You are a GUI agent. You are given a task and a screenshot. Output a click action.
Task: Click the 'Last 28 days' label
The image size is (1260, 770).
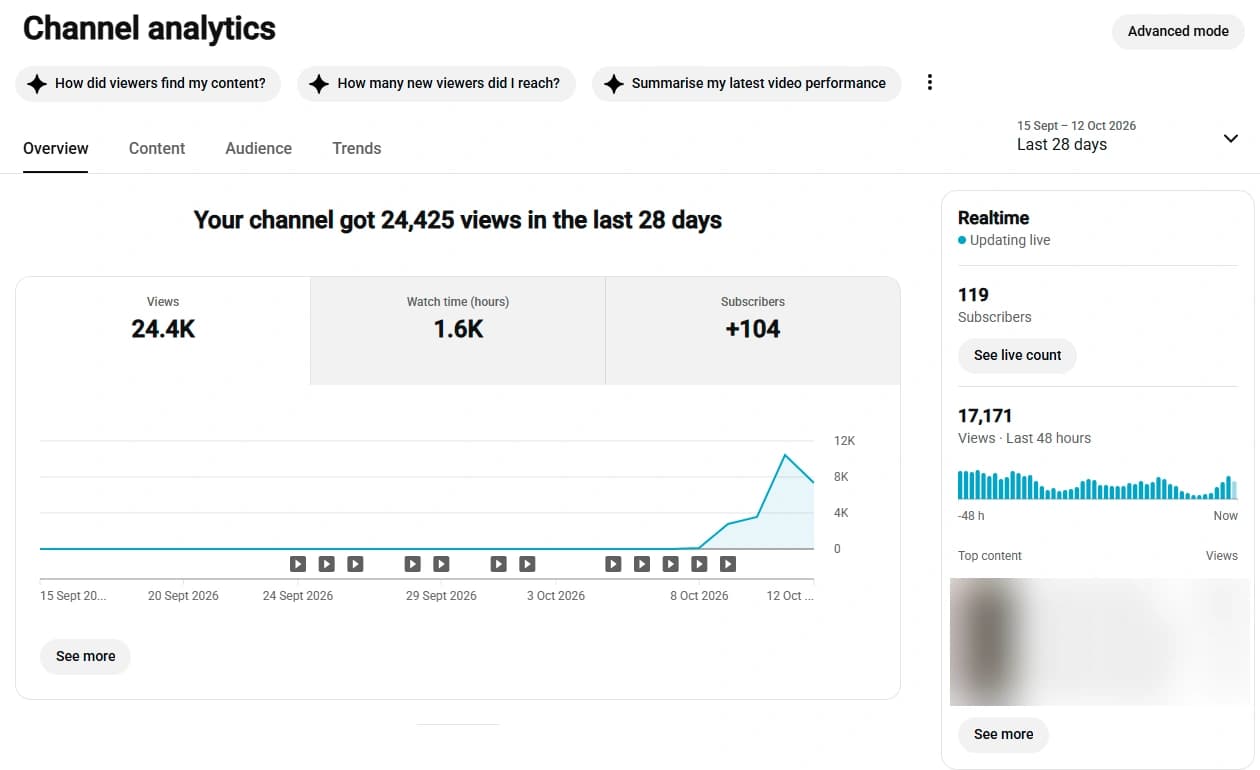[1062, 145]
